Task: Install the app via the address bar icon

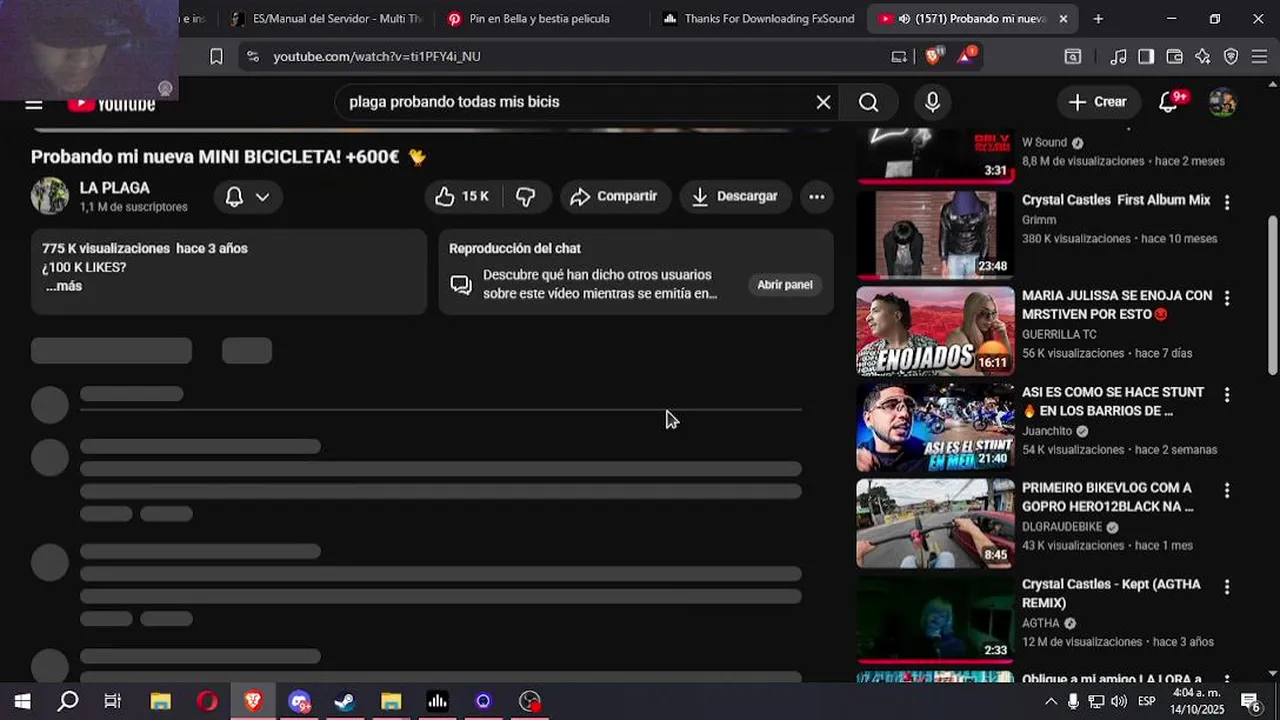Action: point(899,57)
